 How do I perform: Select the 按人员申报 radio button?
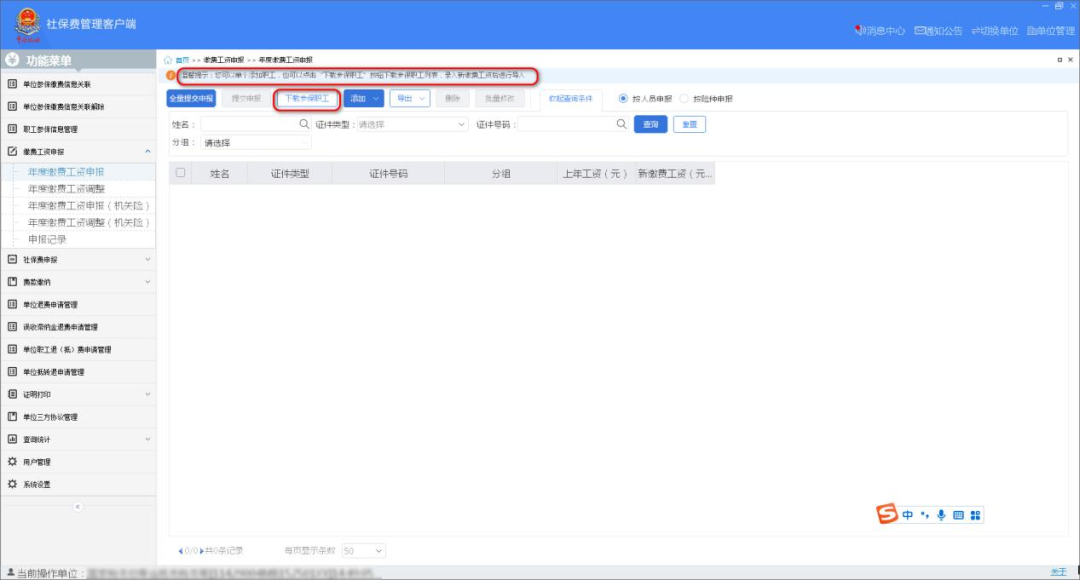pyautogui.click(x=624, y=99)
